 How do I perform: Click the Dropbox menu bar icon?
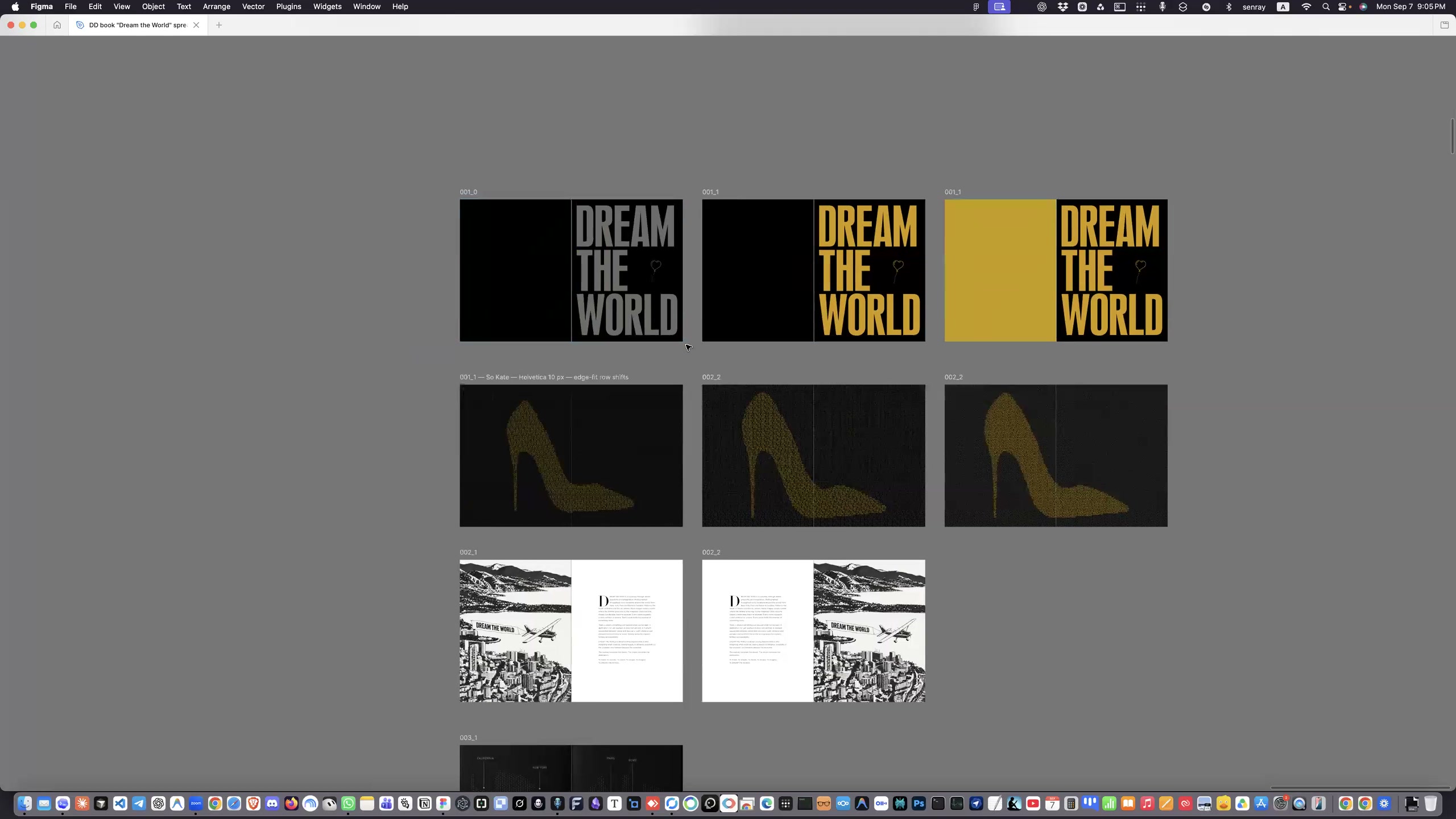coord(1062,7)
